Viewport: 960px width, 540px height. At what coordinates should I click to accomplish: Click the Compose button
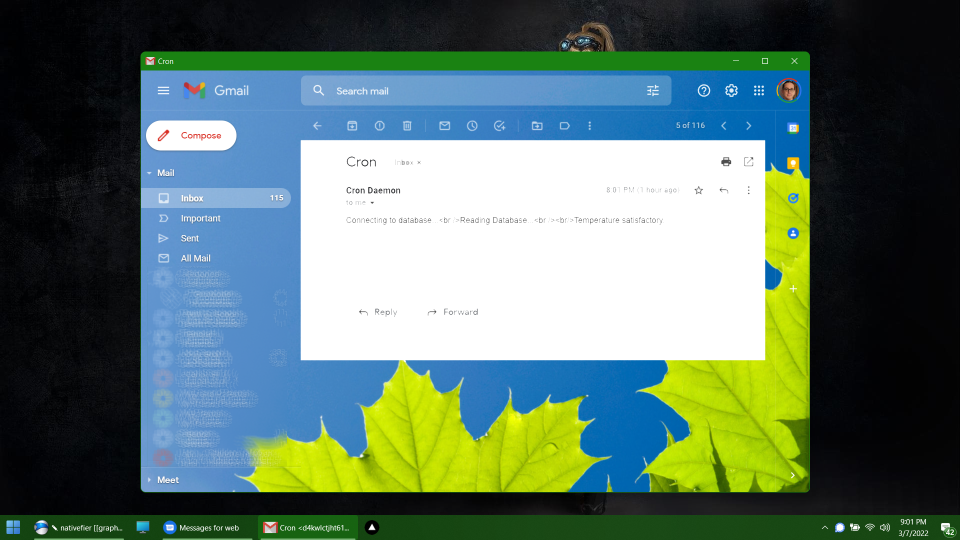191,135
